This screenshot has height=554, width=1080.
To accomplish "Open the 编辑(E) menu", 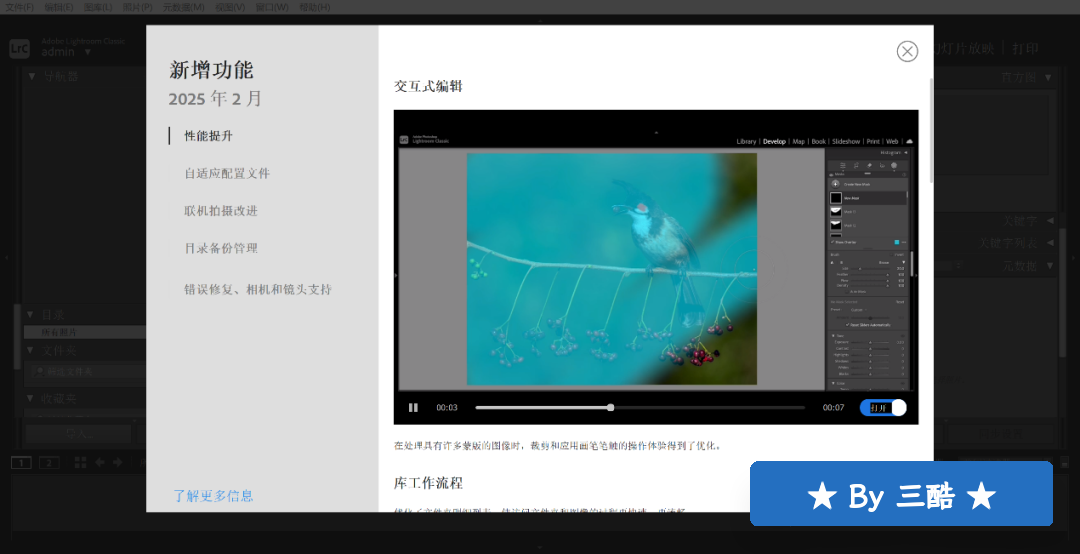I will pos(59,7).
